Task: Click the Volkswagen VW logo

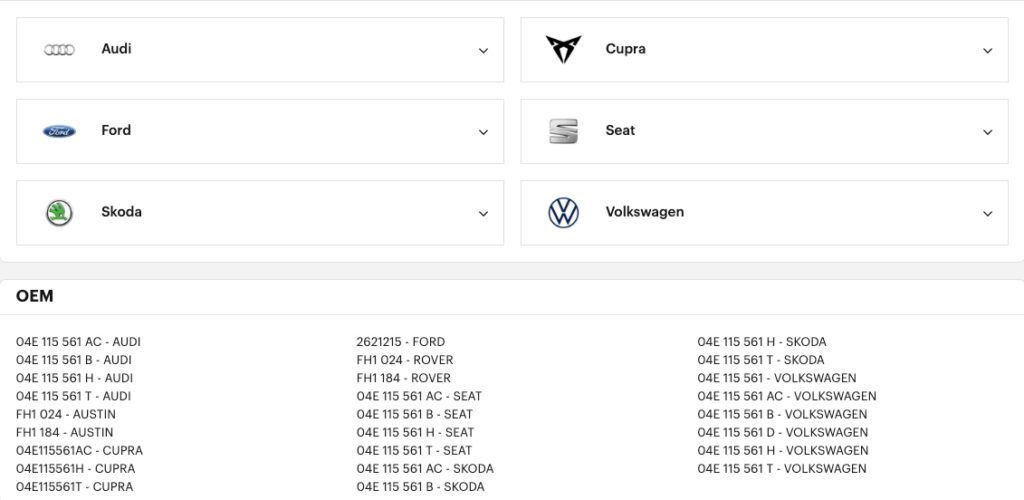Action: click(563, 212)
